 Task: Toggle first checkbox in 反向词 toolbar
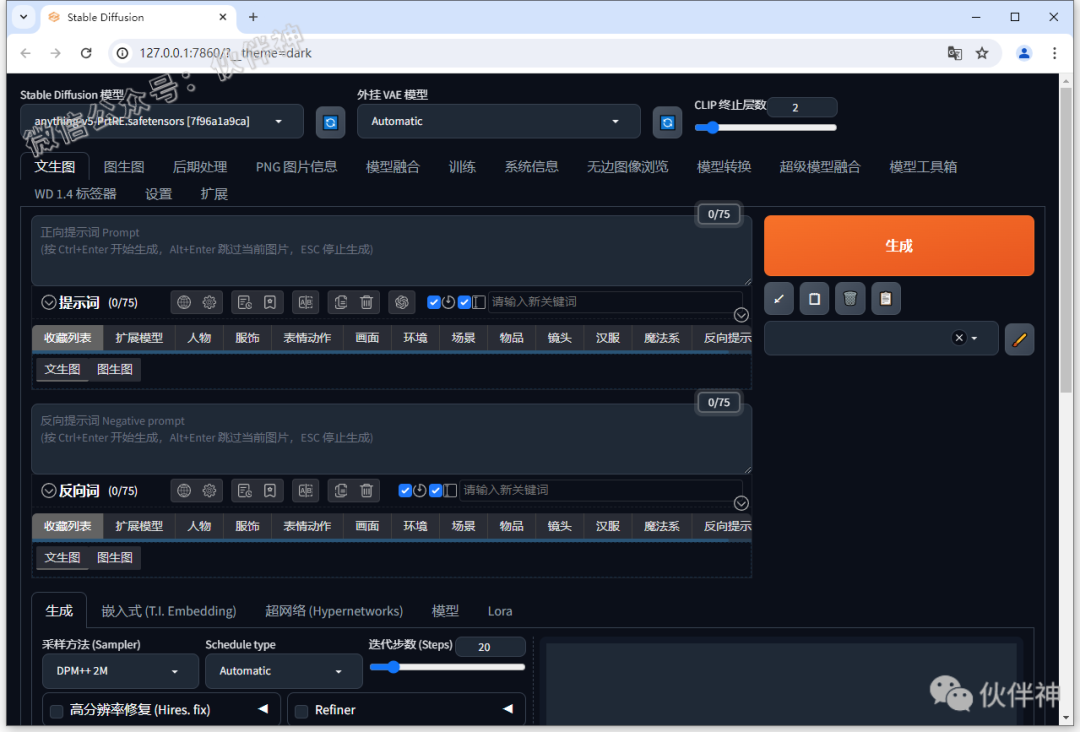(405, 490)
